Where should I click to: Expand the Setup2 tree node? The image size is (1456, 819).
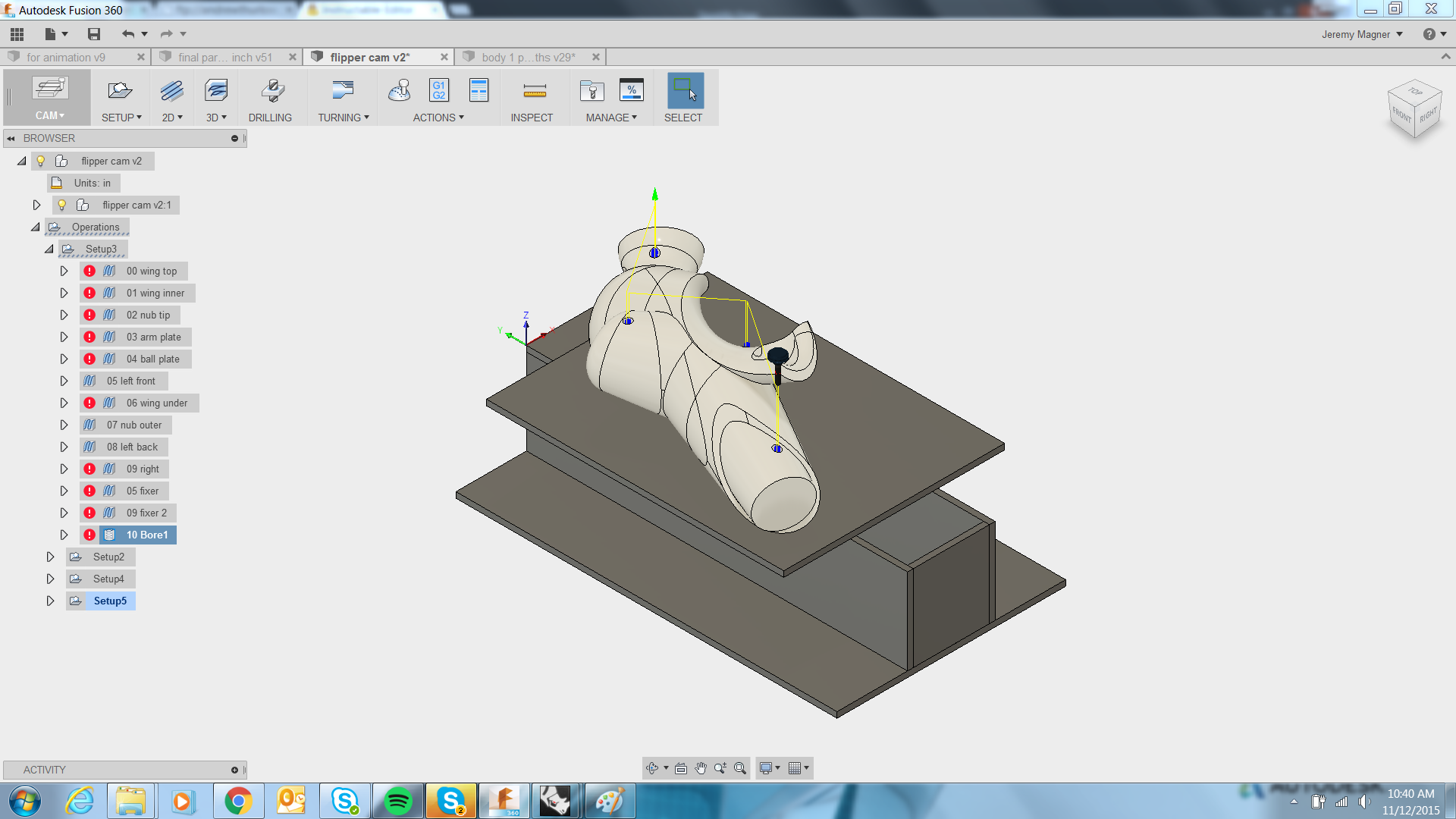coord(51,556)
